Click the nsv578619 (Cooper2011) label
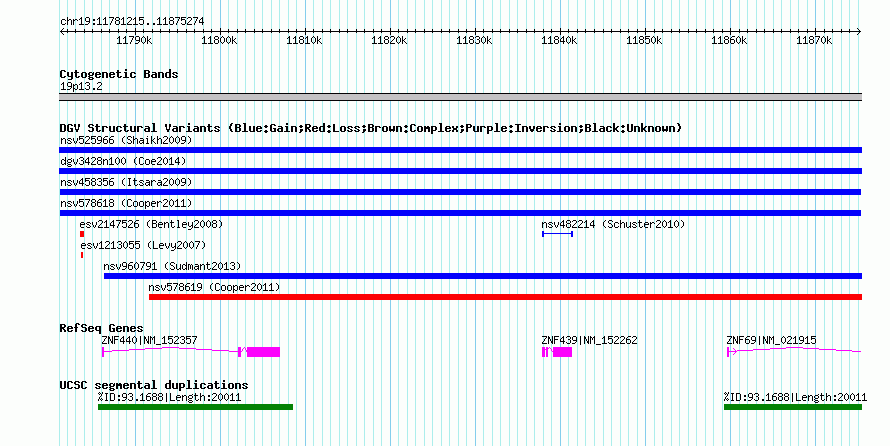Viewport: 890px width, 446px height. pyautogui.click(x=214, y=287)
